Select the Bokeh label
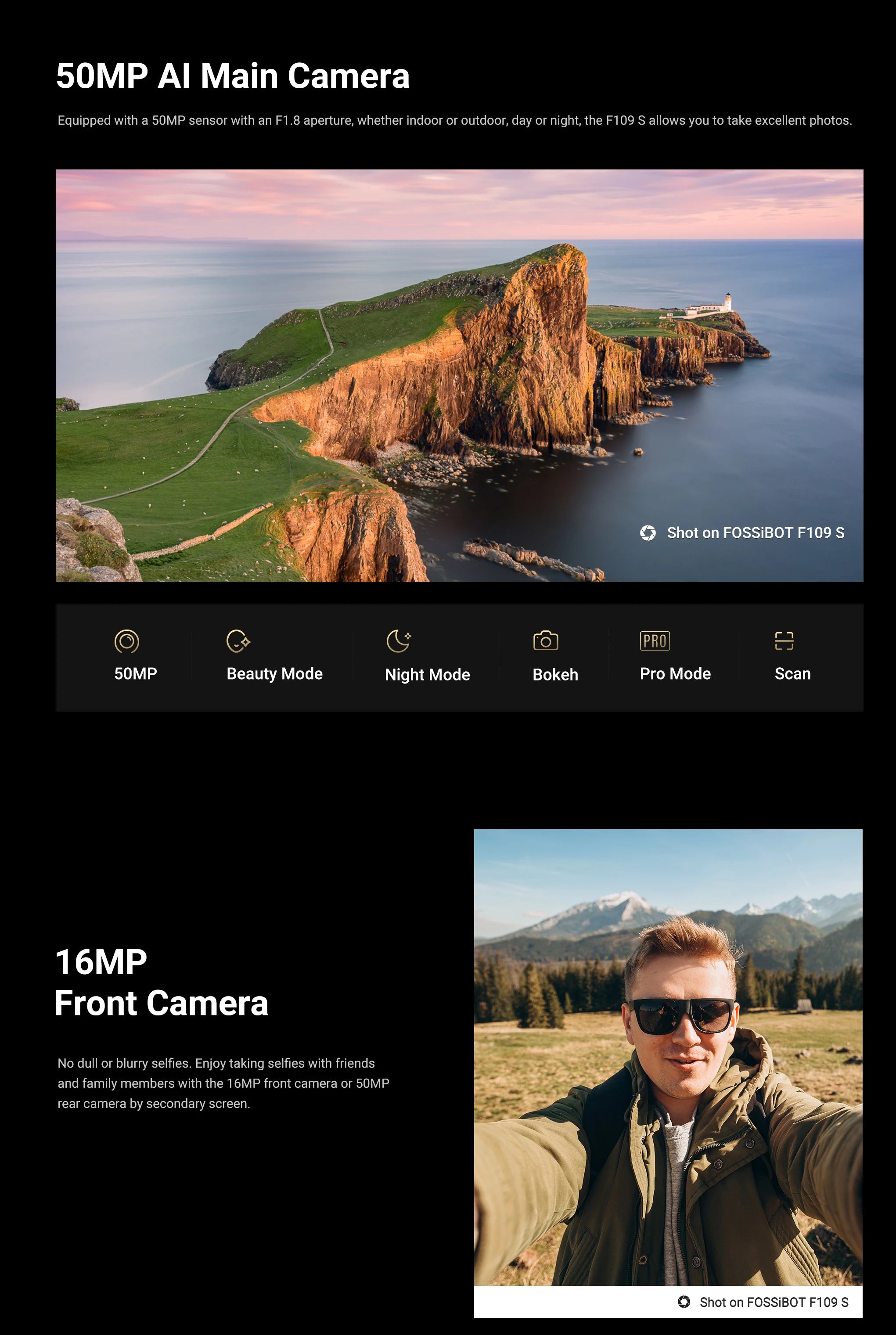 [555, 675]
